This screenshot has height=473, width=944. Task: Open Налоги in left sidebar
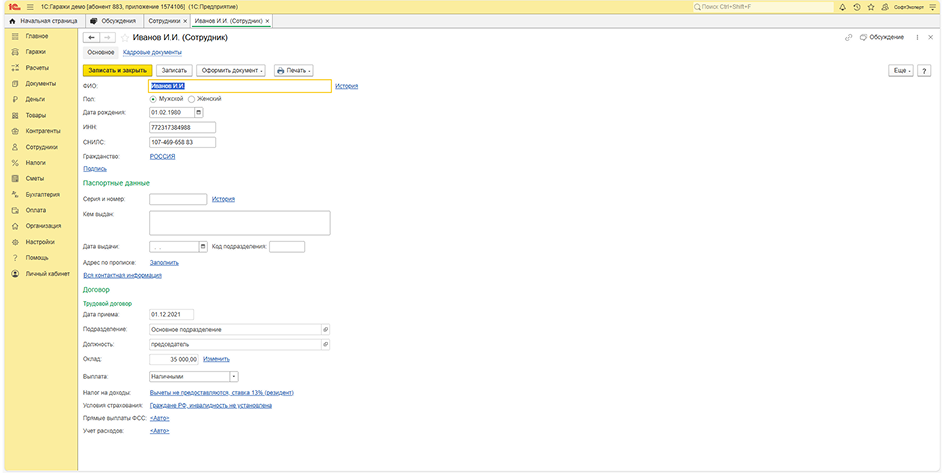click(35, 162)
